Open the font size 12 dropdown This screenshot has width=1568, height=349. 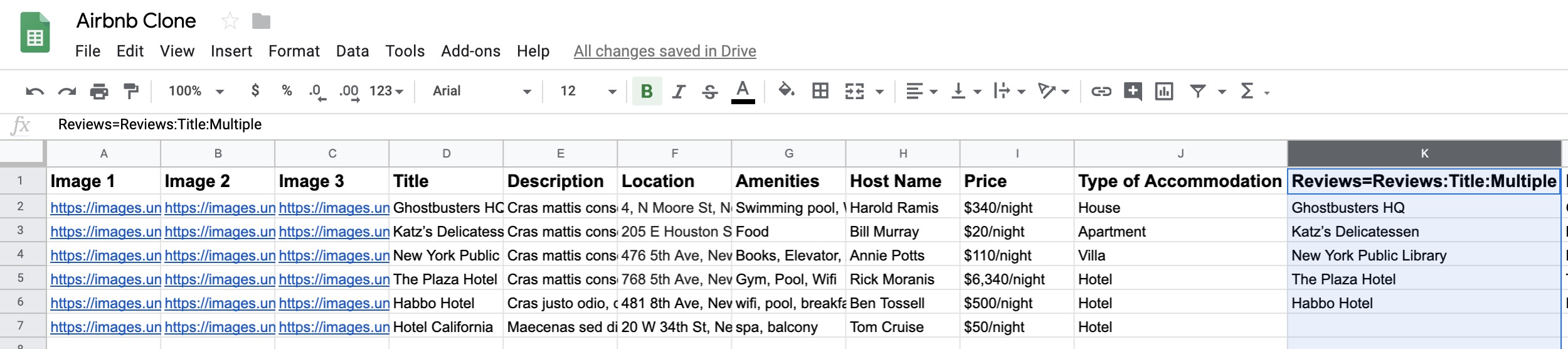(588, 91)
